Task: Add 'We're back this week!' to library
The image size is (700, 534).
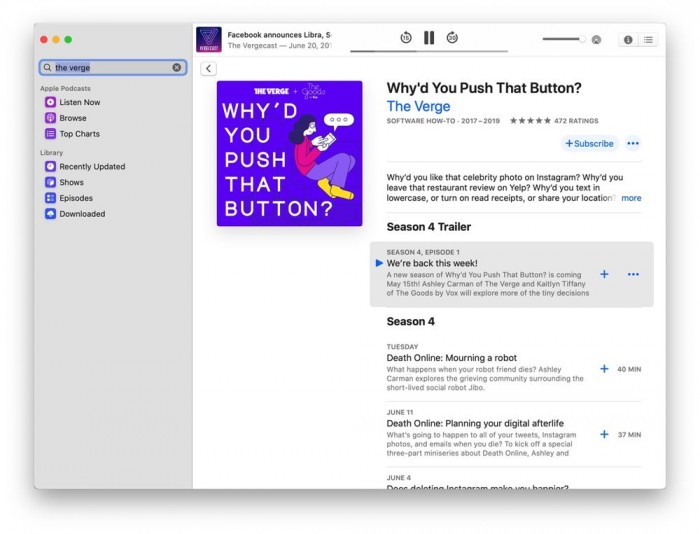Action: 604,274
